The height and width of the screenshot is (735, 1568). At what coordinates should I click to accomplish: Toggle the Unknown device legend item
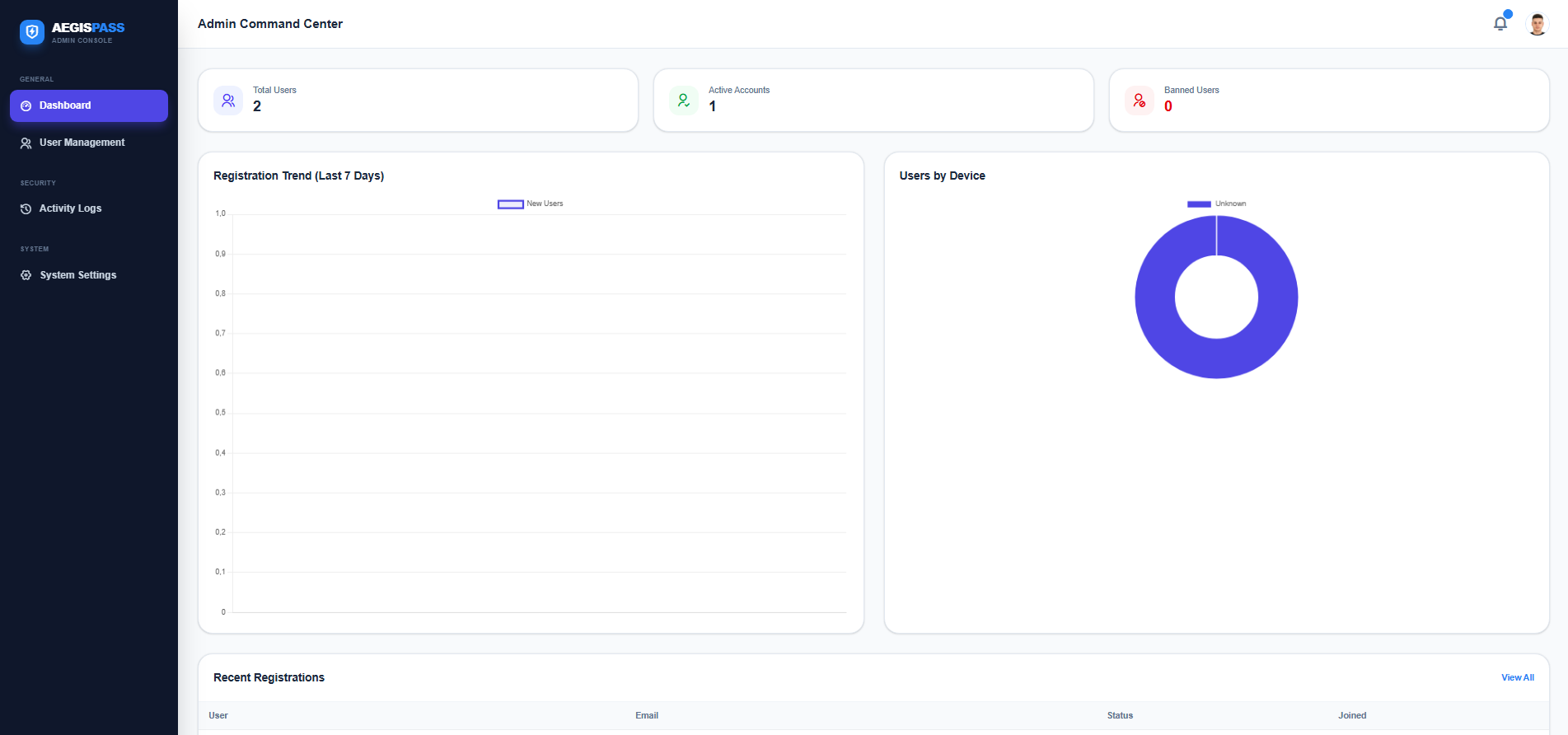1216,204
